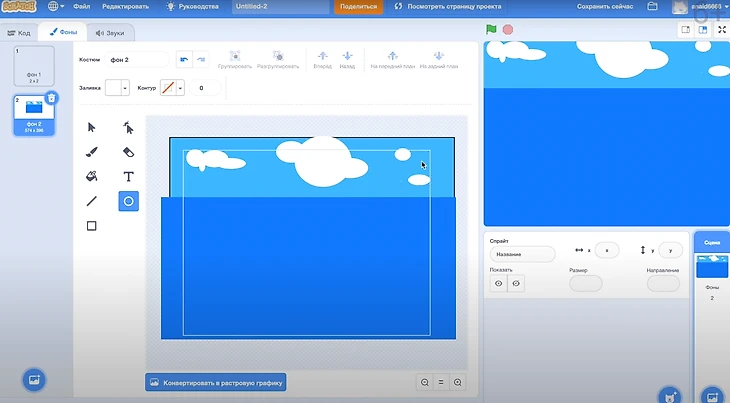This screenshot has width=730, height=403.
Task: Select the Rectangle tool
Action: (92, 226)
